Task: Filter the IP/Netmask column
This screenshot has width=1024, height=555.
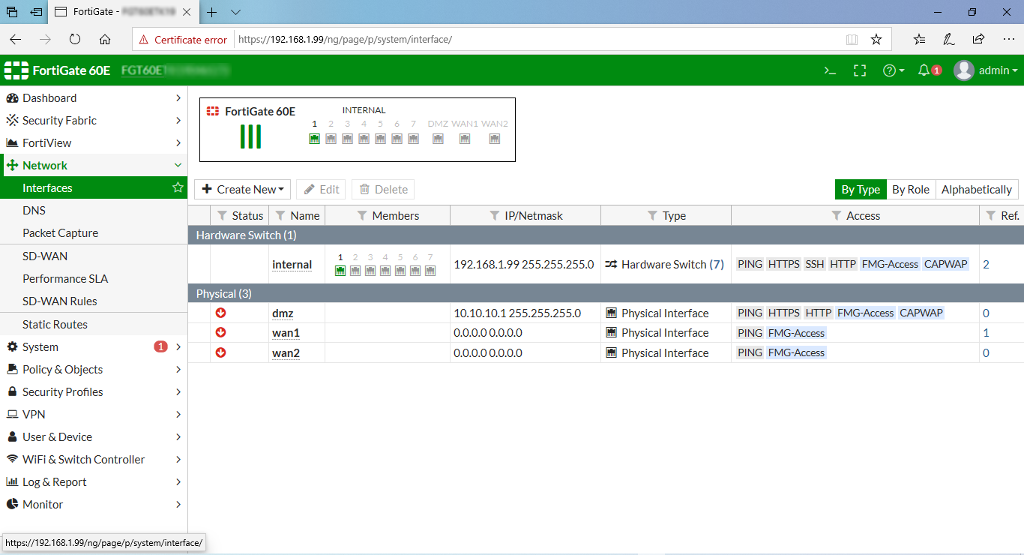Action: coord(494,215)
